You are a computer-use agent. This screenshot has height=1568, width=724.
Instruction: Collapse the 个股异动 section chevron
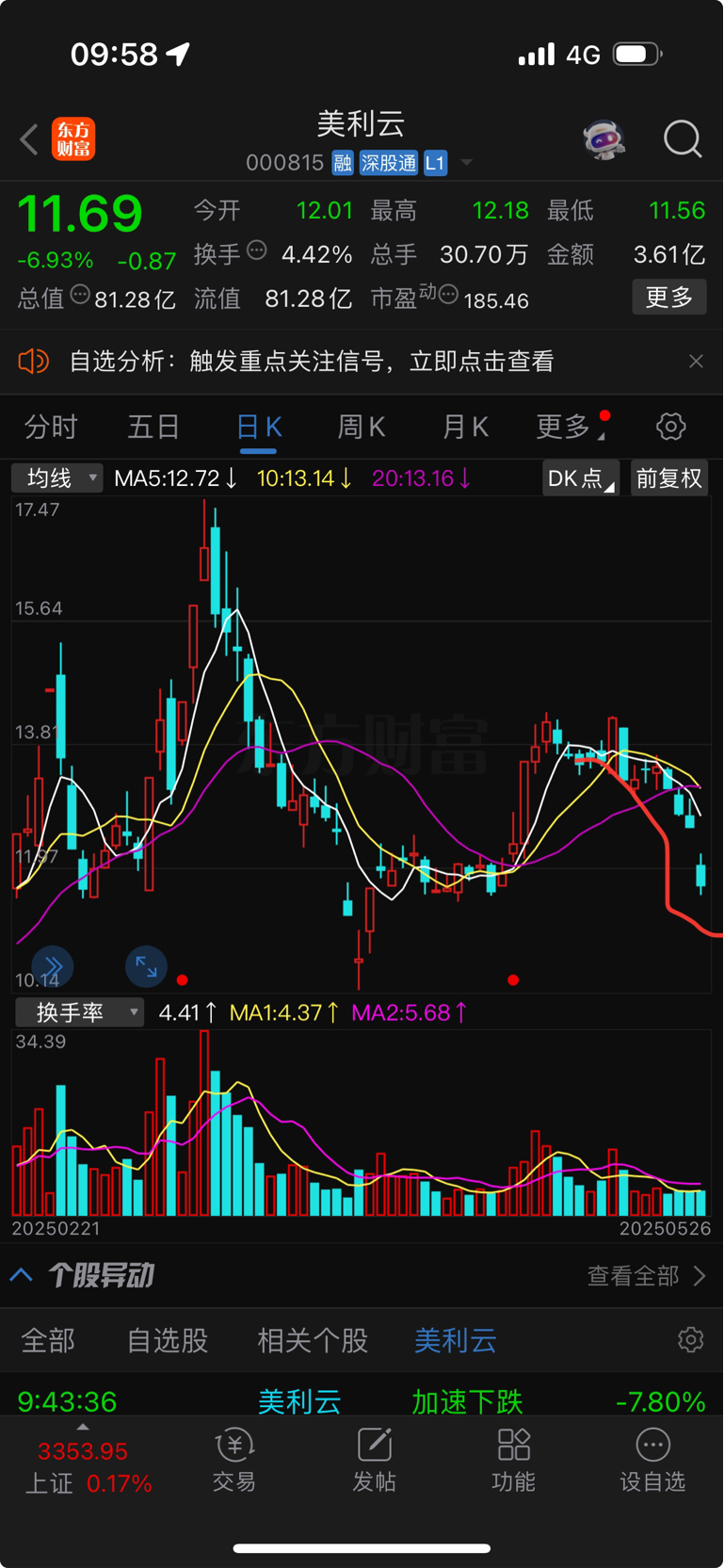pos(22,1276)
